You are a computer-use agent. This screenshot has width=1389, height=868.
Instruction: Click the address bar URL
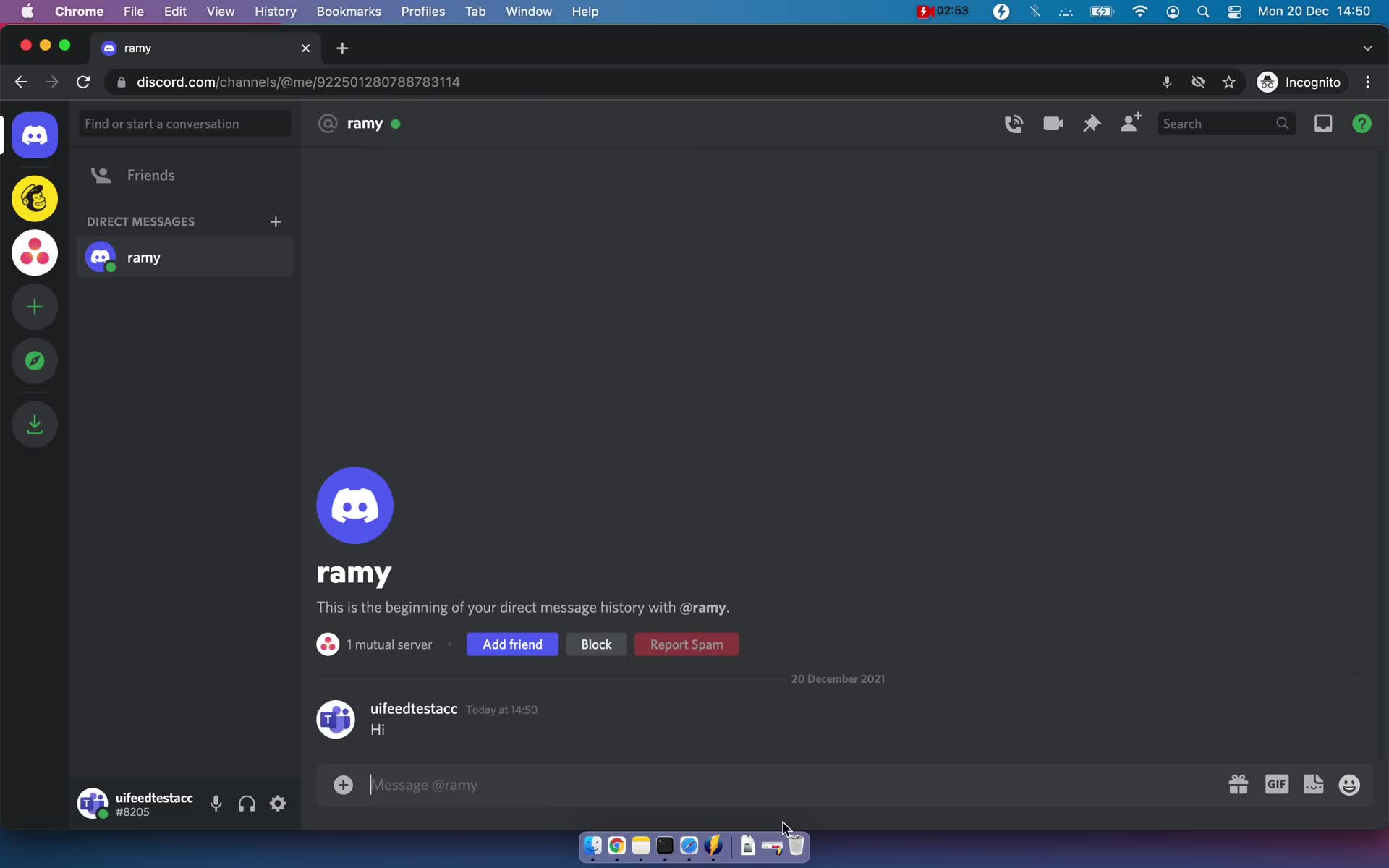[298, 82]
